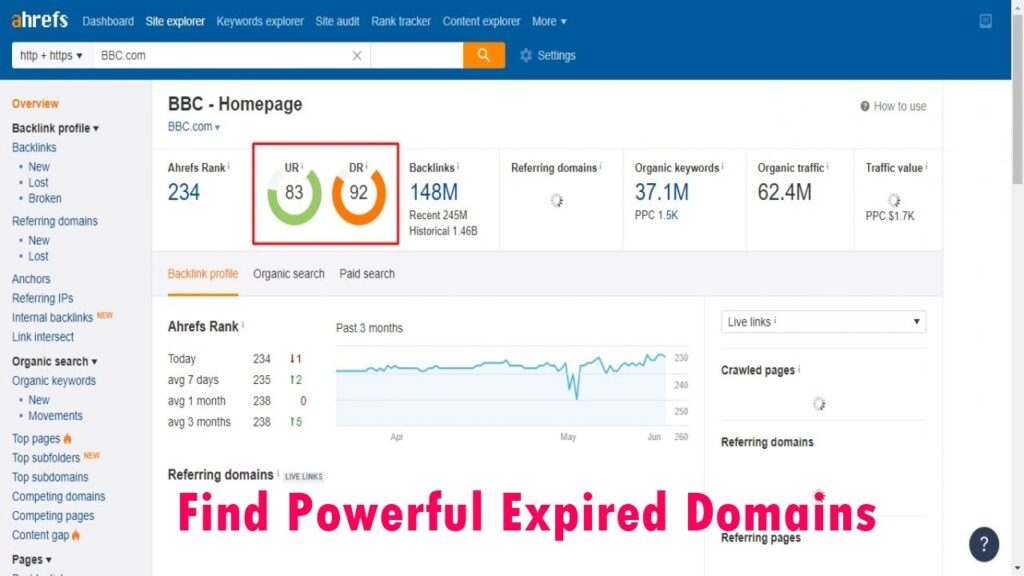Click the PPC 1.5K link
The width and height of the screenshot is (1024, 576).
point(656,215)
